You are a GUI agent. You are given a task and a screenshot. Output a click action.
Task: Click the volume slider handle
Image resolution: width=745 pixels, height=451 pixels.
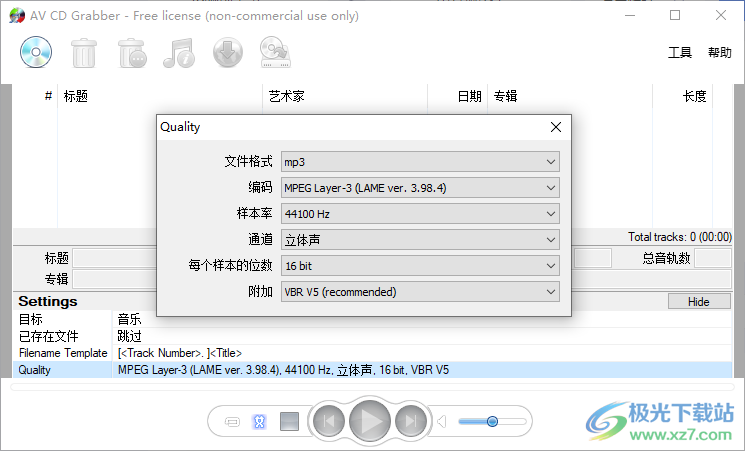[493, 422]
